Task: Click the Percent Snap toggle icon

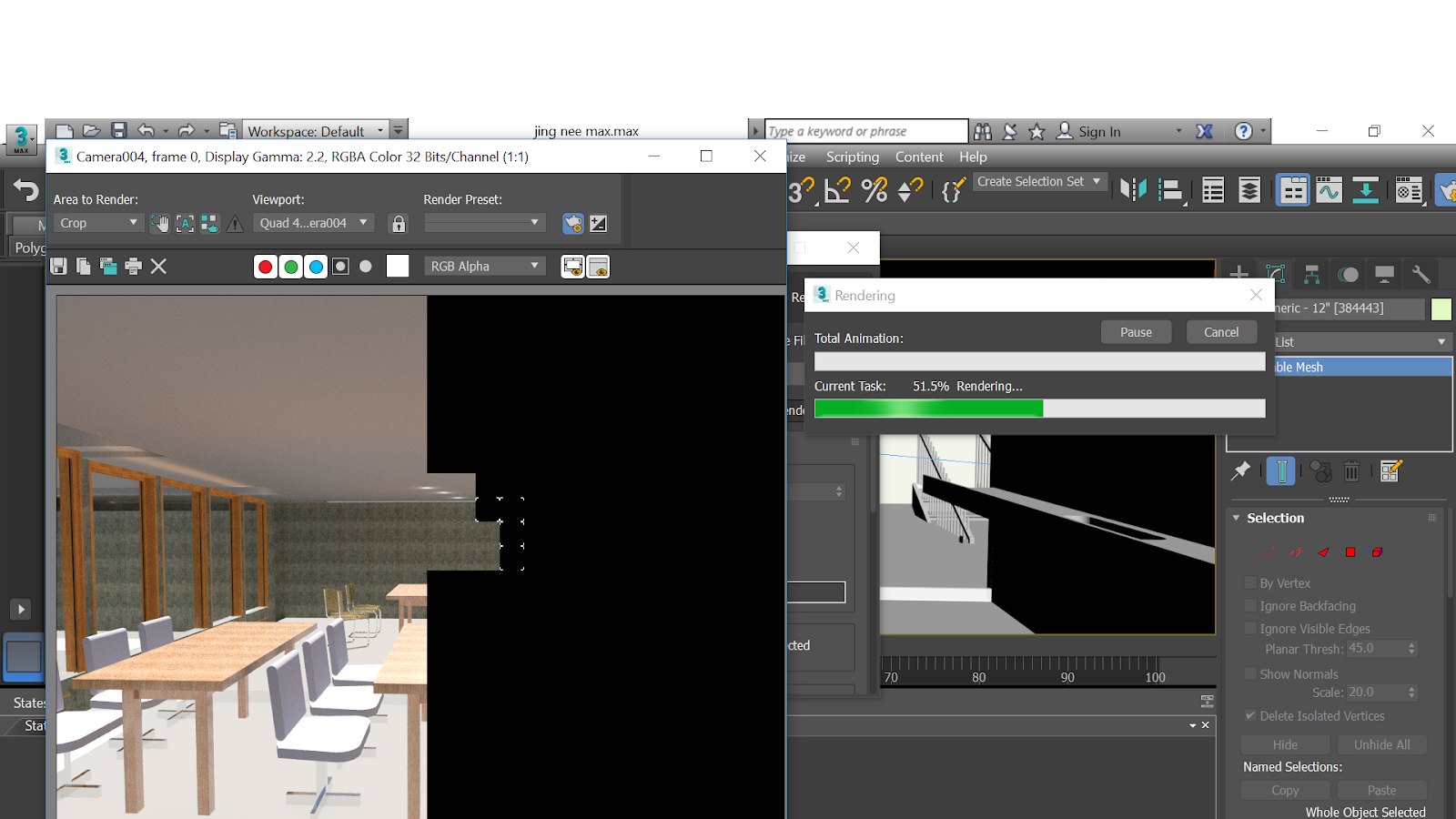Action: (874, 190)
